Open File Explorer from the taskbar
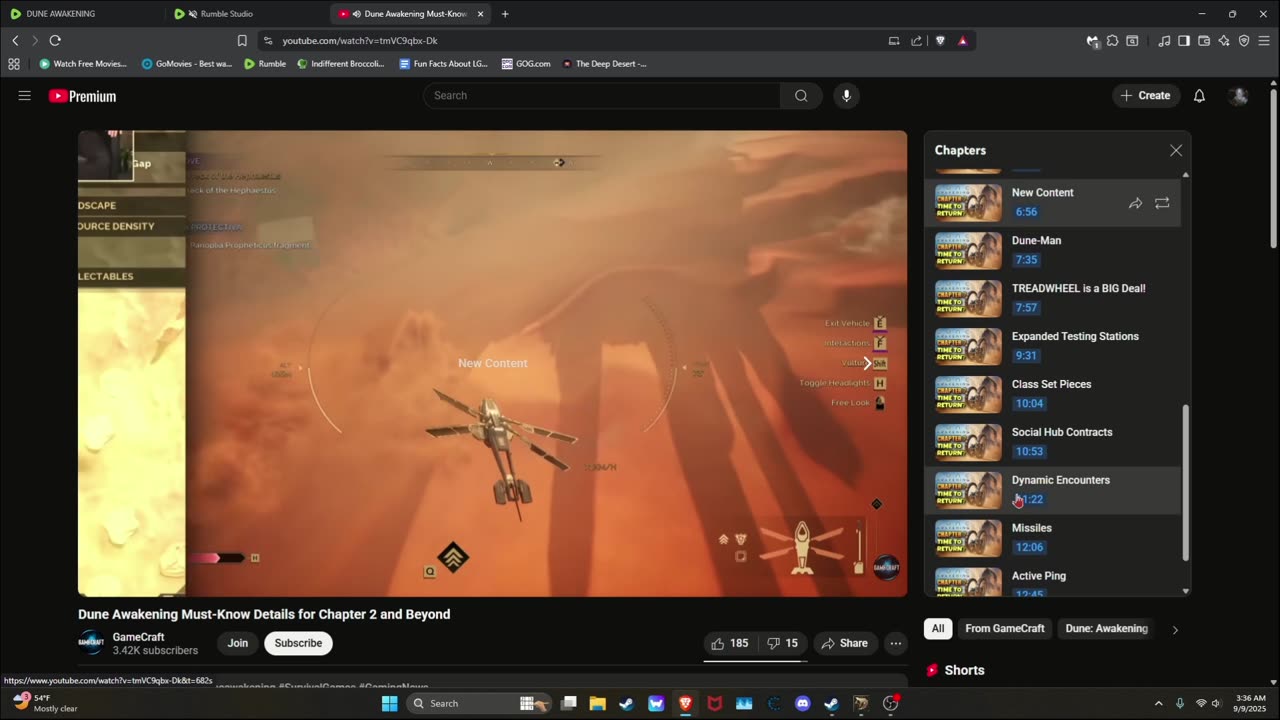Screen dimensions: 1280x720 click(597, 704)
